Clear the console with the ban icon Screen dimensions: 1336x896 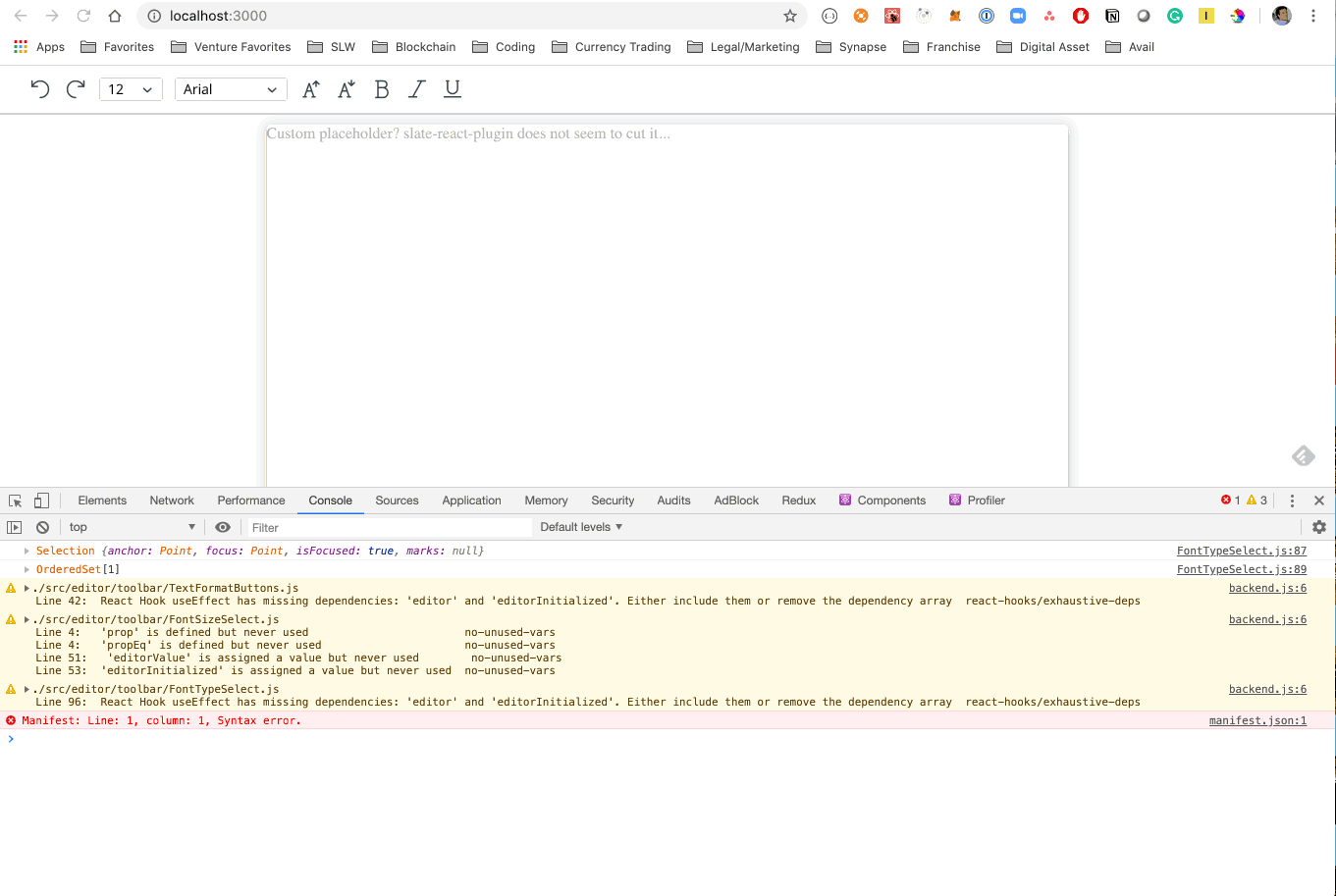pos(42,527)
